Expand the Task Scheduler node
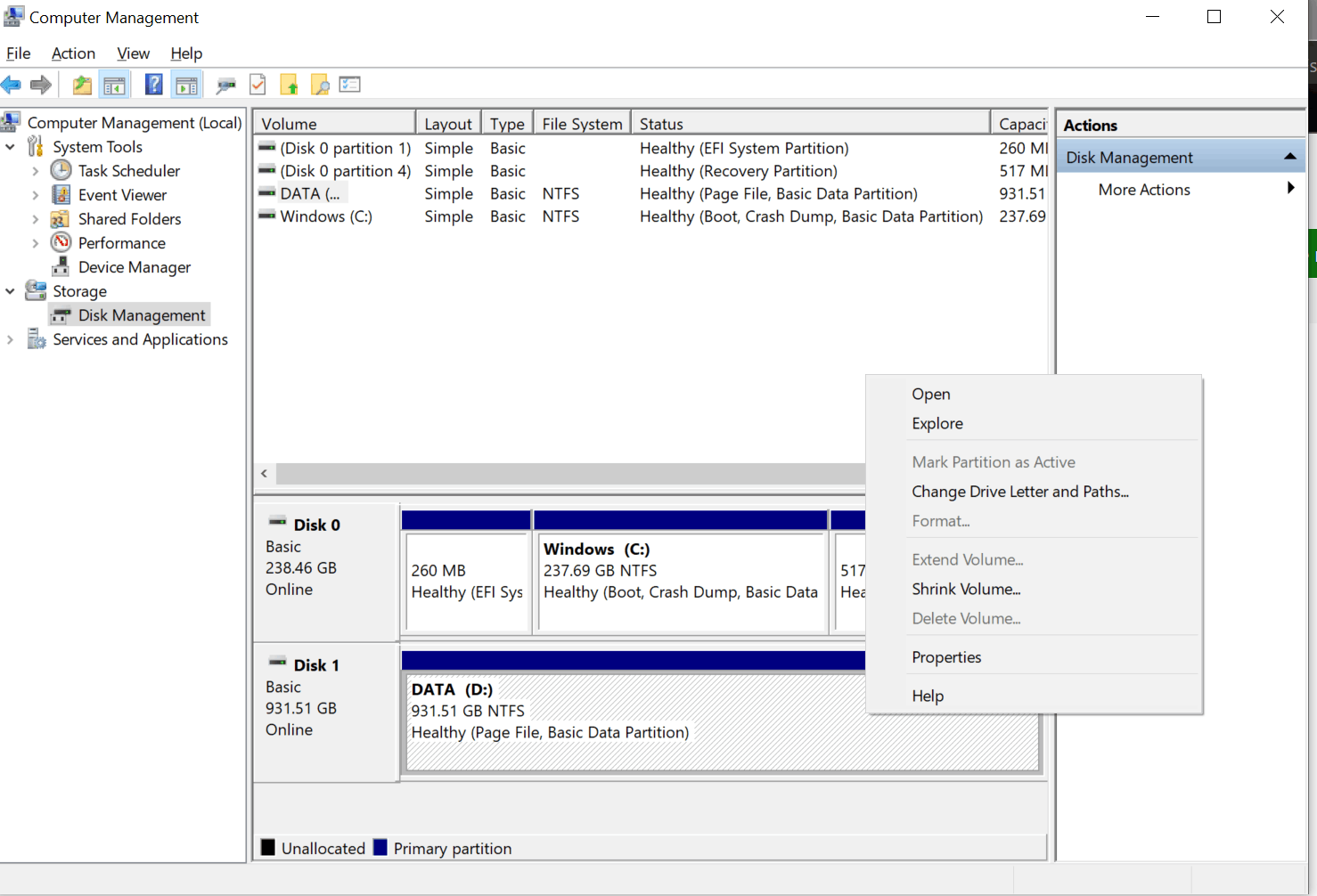This screenshot has height=896, width=1317. (35, 171)
